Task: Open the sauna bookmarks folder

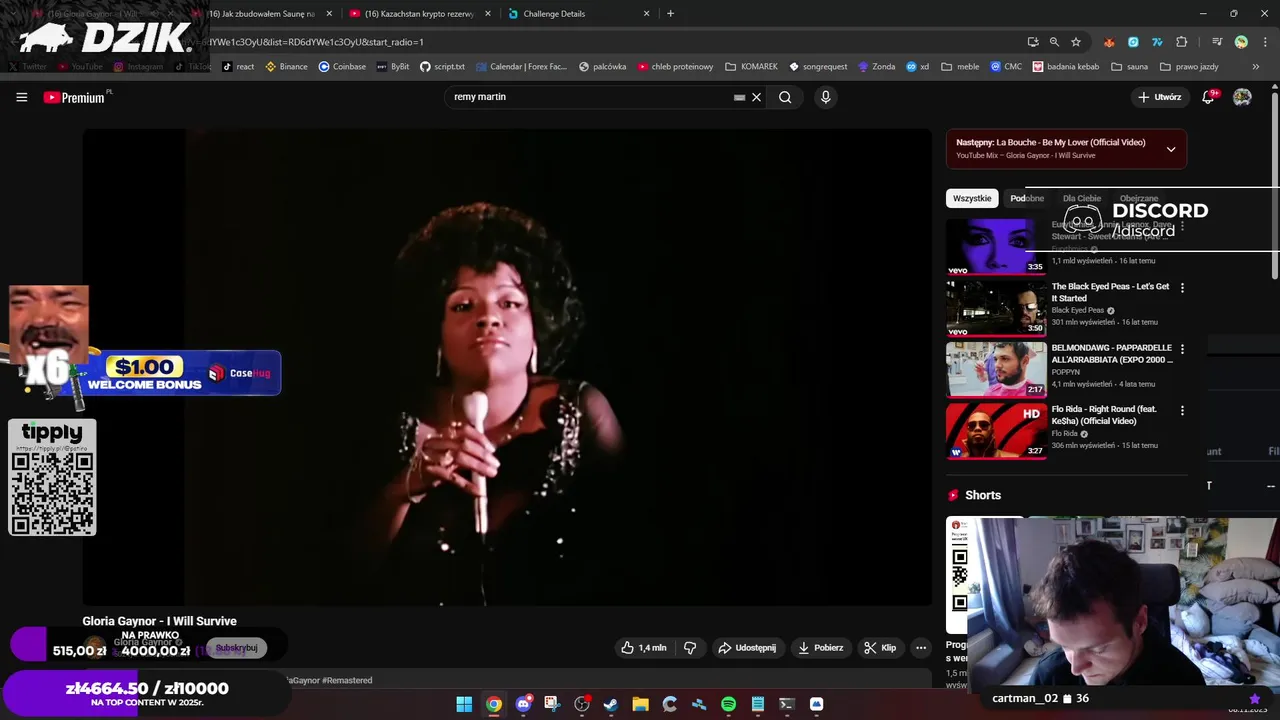Action: (x=1128, y=67)
